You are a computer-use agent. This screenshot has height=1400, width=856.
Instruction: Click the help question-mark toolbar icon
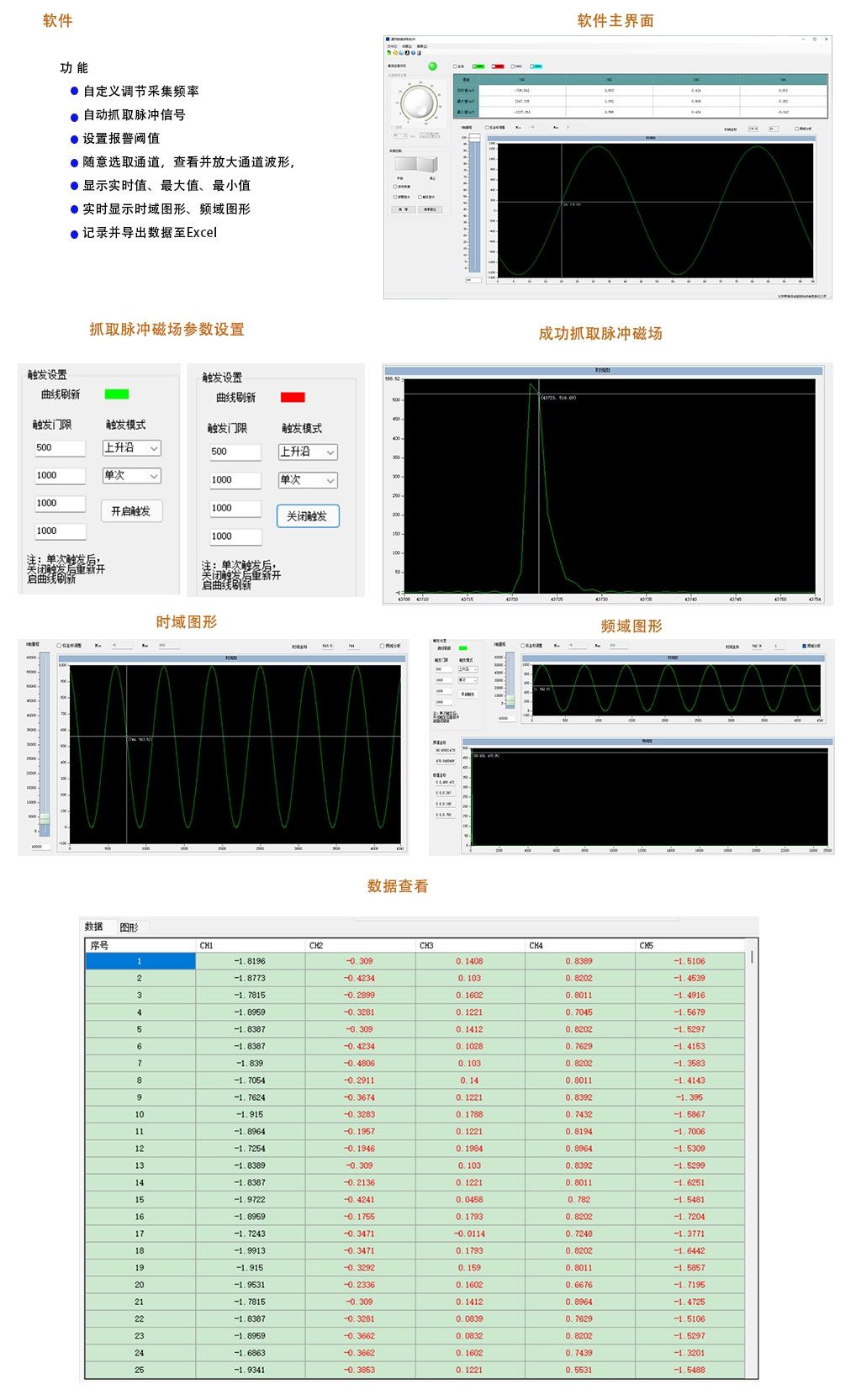click(412, 52)
